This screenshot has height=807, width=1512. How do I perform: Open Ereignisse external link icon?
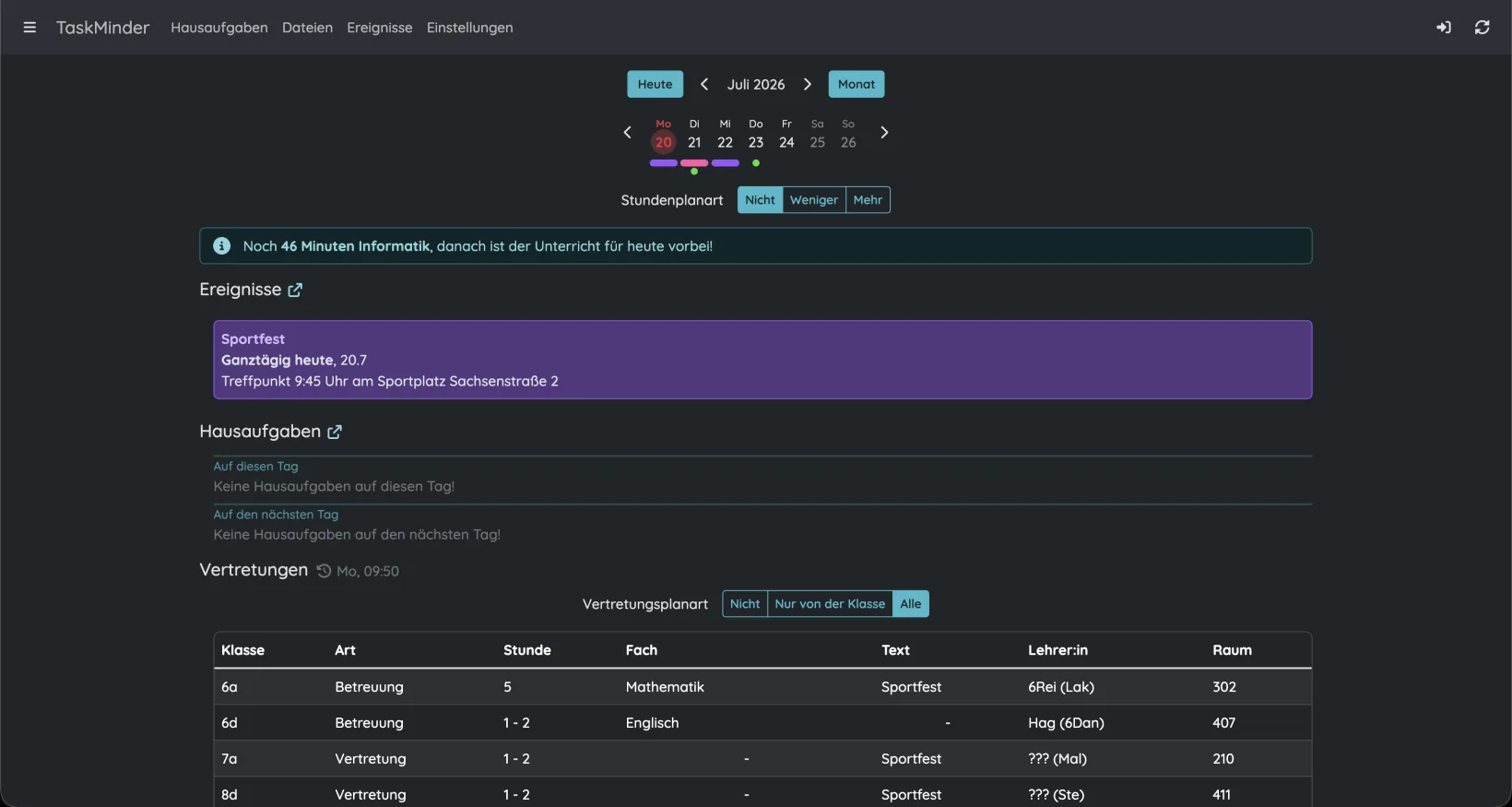(295, 290)
